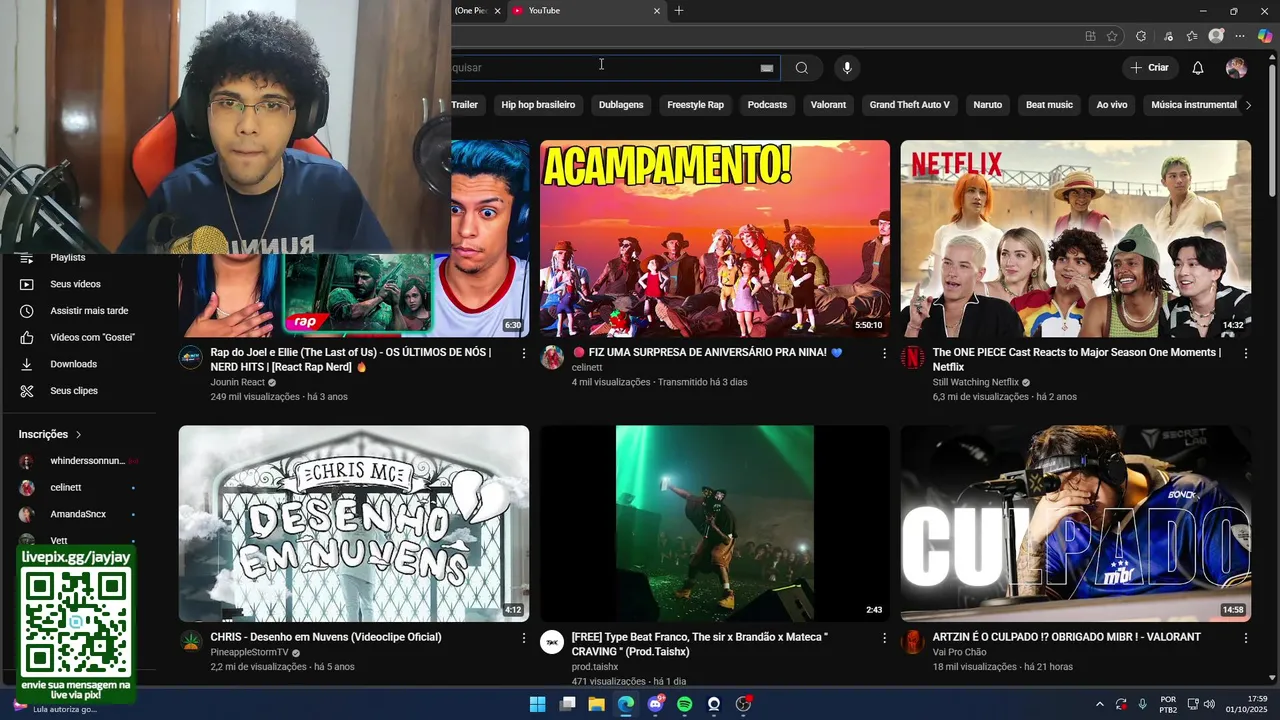
Task: Open Discord from taskbar
Action: point(655,704)
